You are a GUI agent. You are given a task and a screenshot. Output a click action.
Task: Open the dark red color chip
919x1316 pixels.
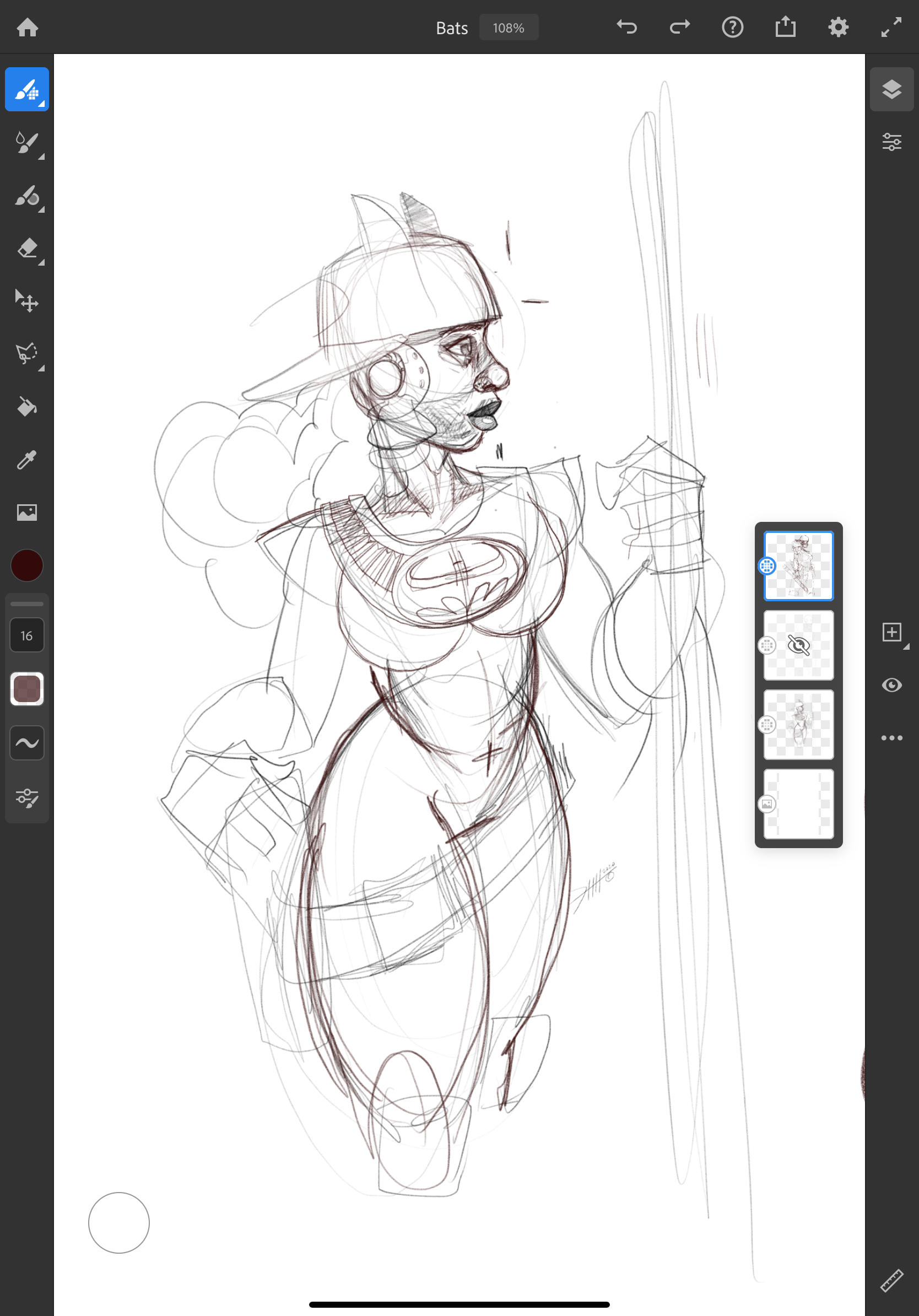pyautogui.click(x=27, y=566)
